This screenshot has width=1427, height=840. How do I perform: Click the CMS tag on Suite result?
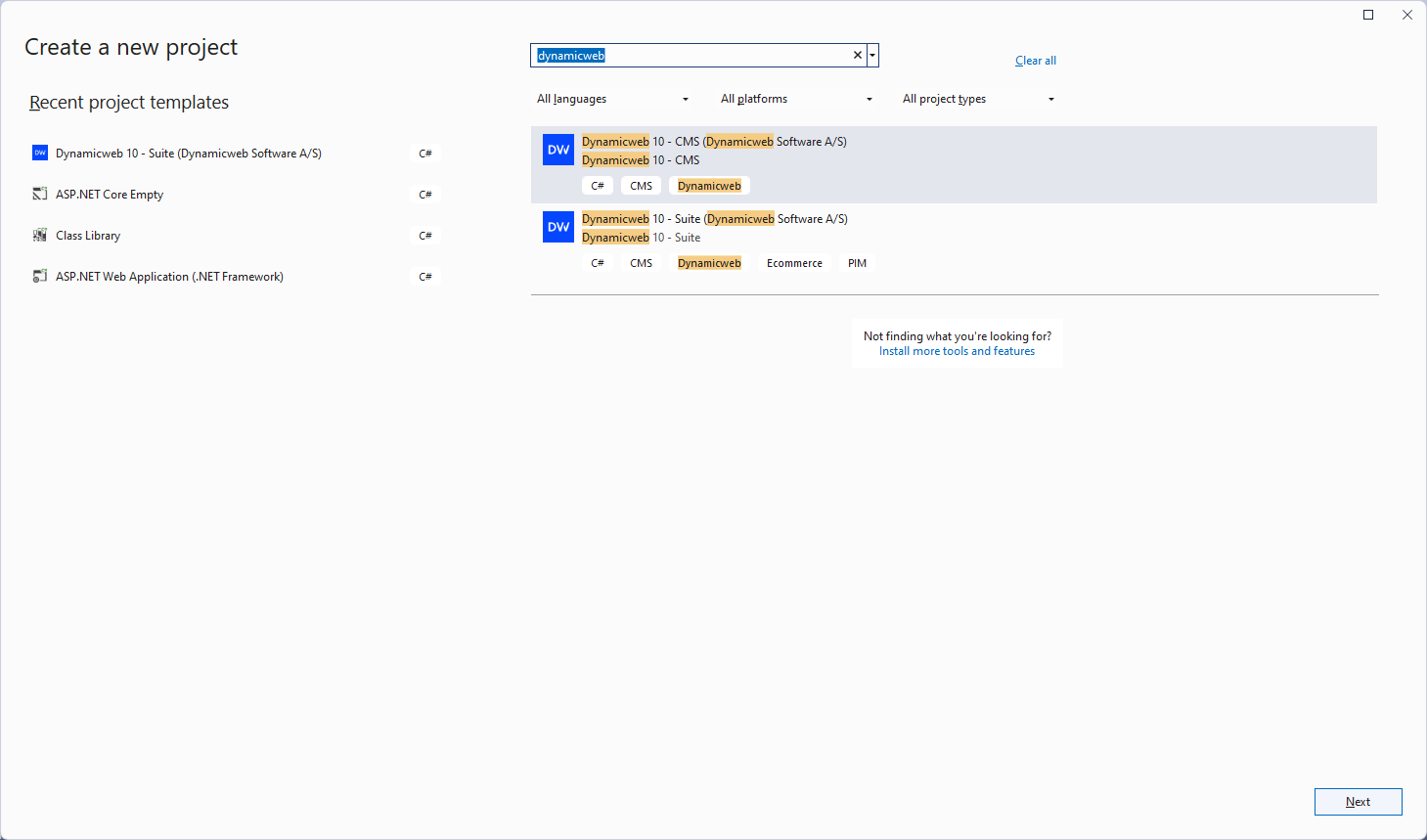[x=642, y=263]
